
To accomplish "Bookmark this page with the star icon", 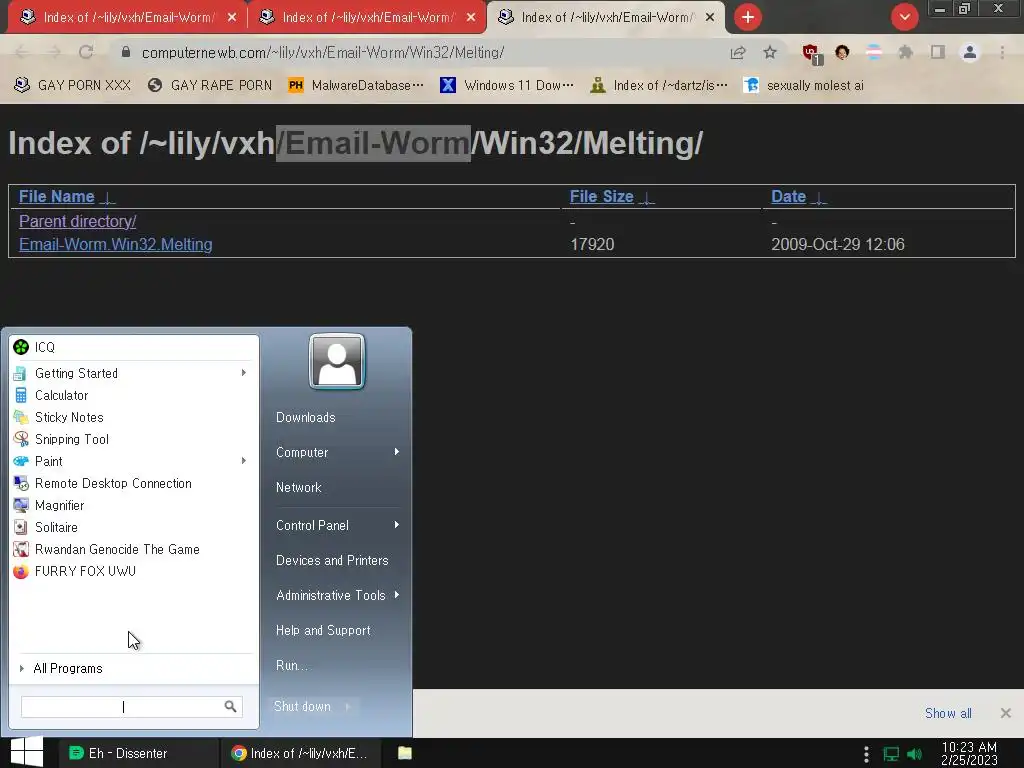I will click(x=770, y=52).
